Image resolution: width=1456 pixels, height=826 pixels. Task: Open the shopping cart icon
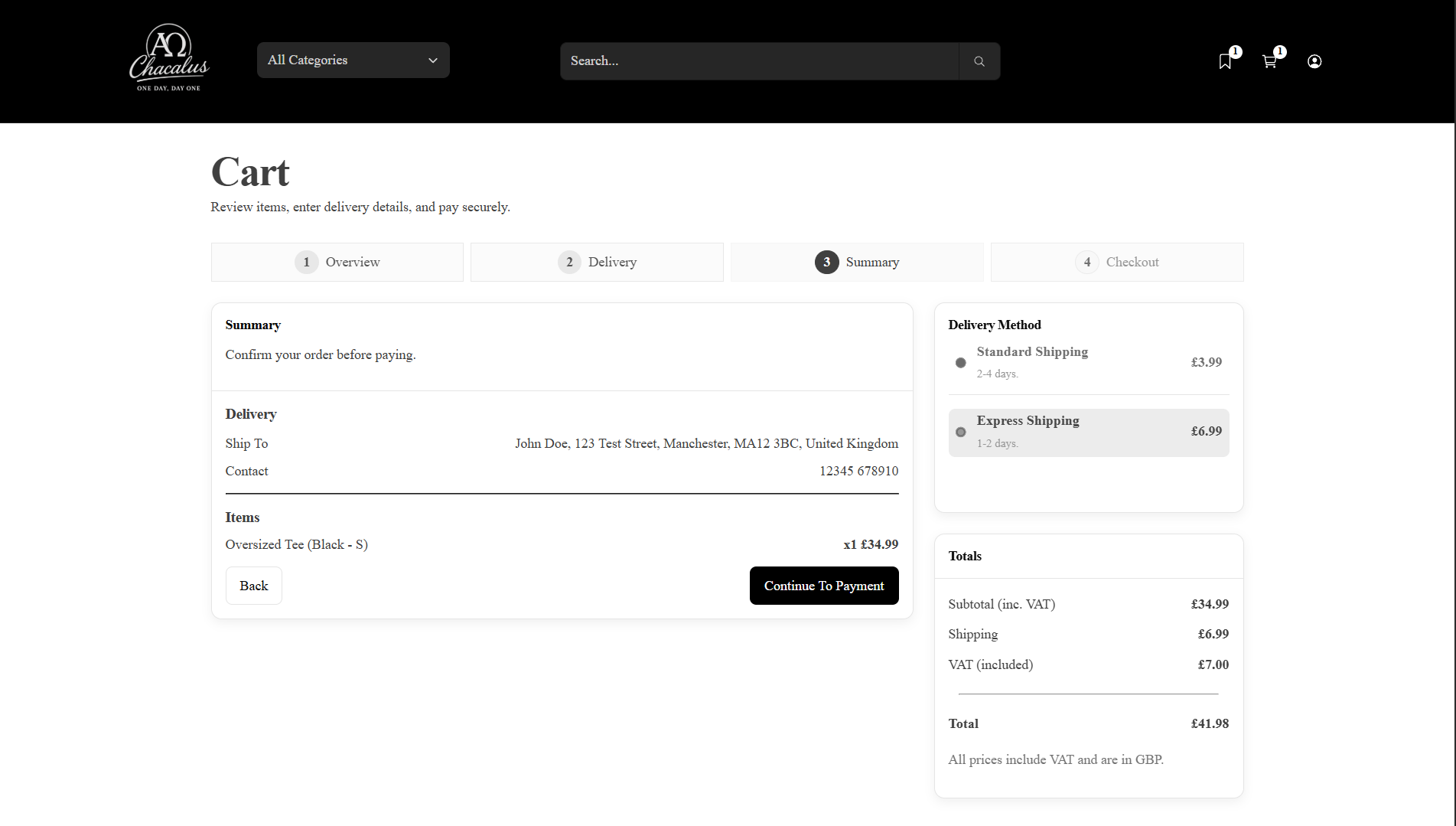[x=1270, y=61]
